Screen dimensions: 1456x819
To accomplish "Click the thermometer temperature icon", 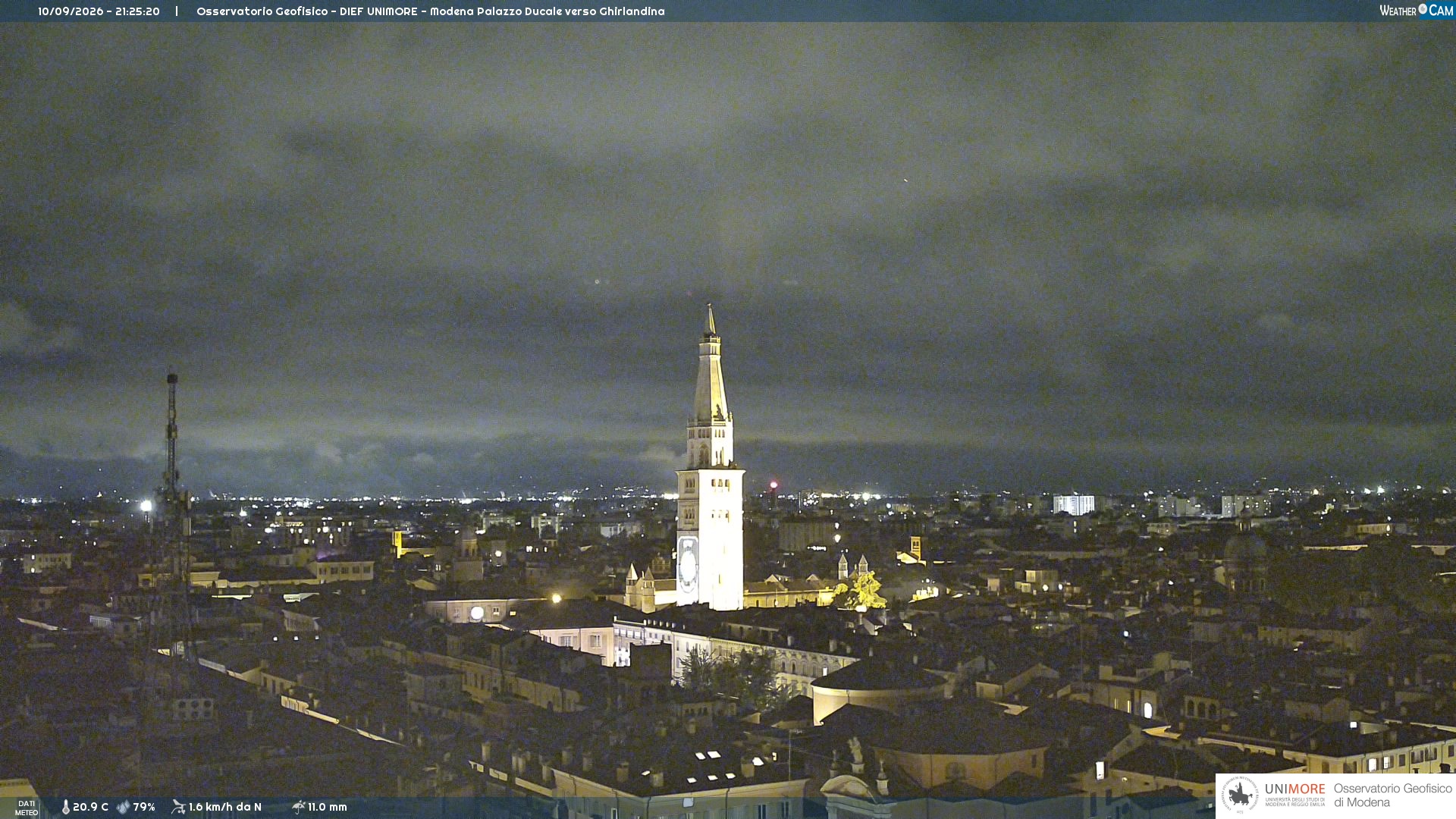I will [x=65, y=807].
